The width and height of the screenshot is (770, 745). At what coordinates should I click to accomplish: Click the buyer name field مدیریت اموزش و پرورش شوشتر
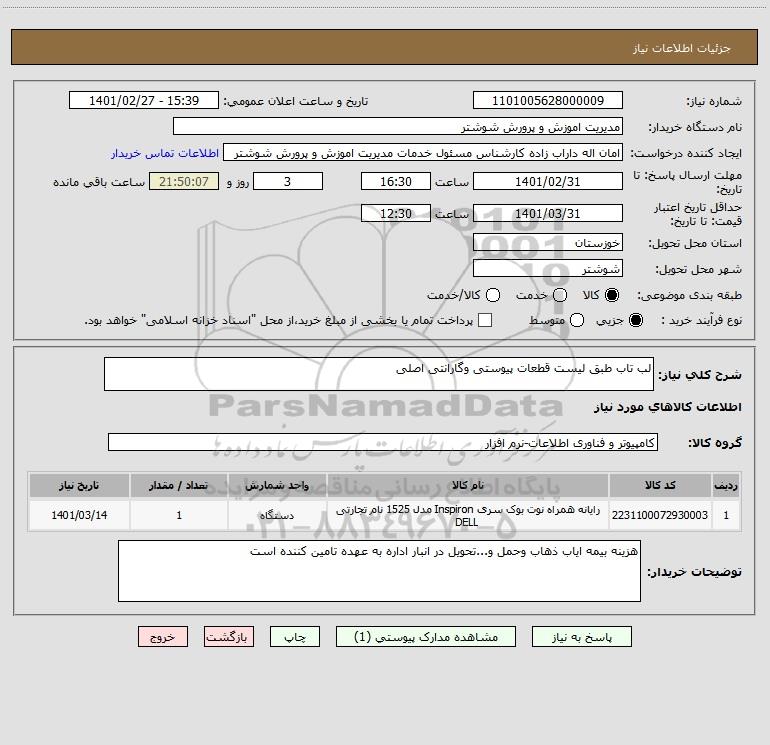tap(398, 127)
